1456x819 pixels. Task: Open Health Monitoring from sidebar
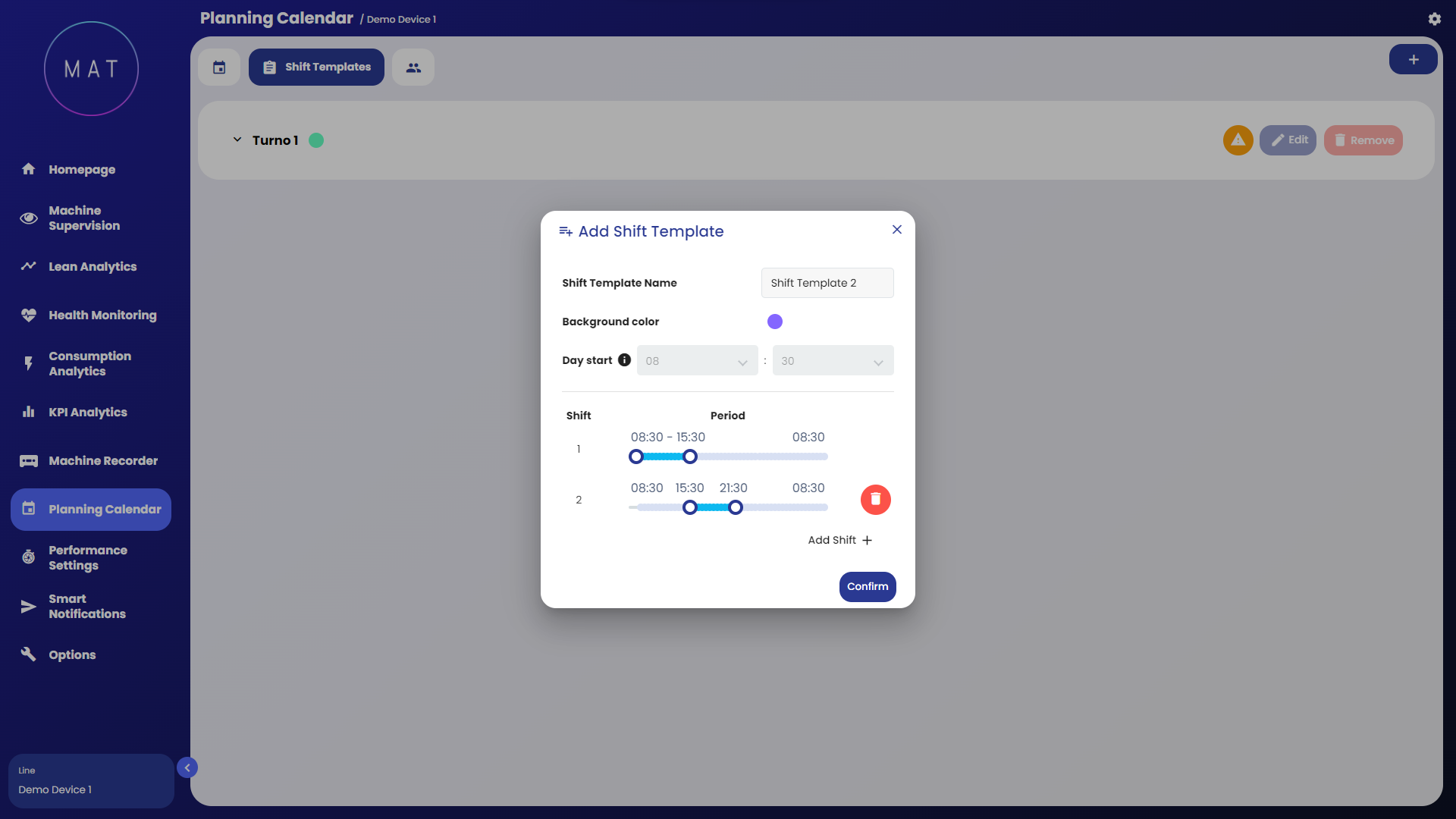102,315
